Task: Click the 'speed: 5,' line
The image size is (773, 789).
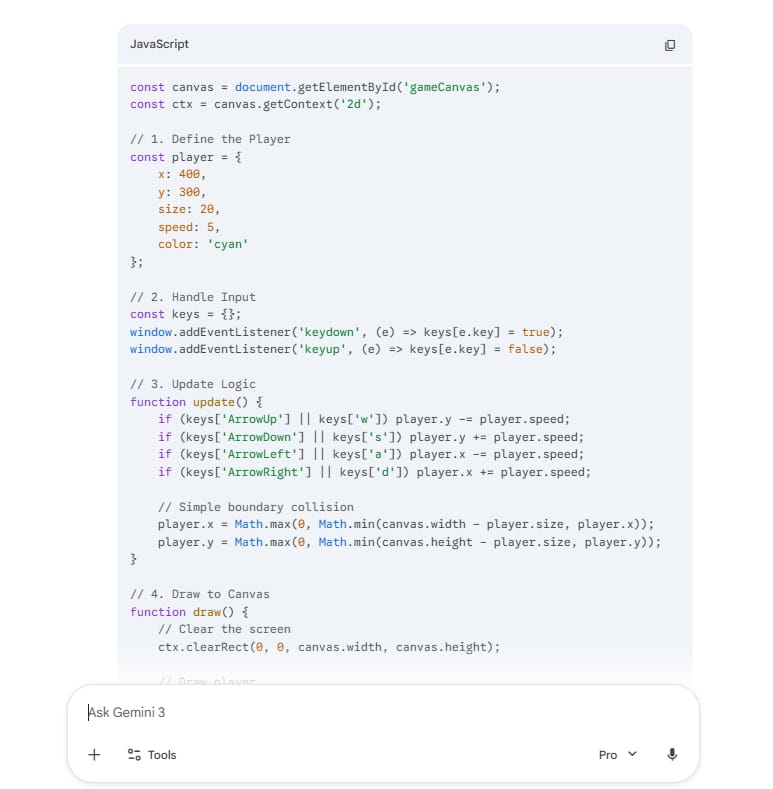Action: [189, 227]
